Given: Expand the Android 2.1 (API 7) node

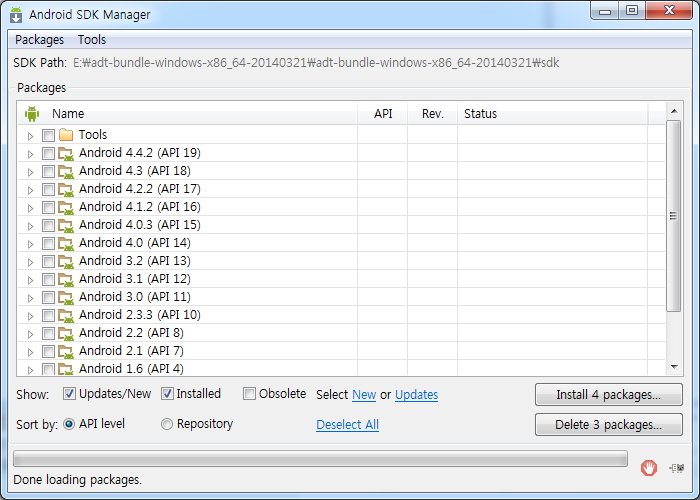Looking at the screenshot, I should 30,352.
